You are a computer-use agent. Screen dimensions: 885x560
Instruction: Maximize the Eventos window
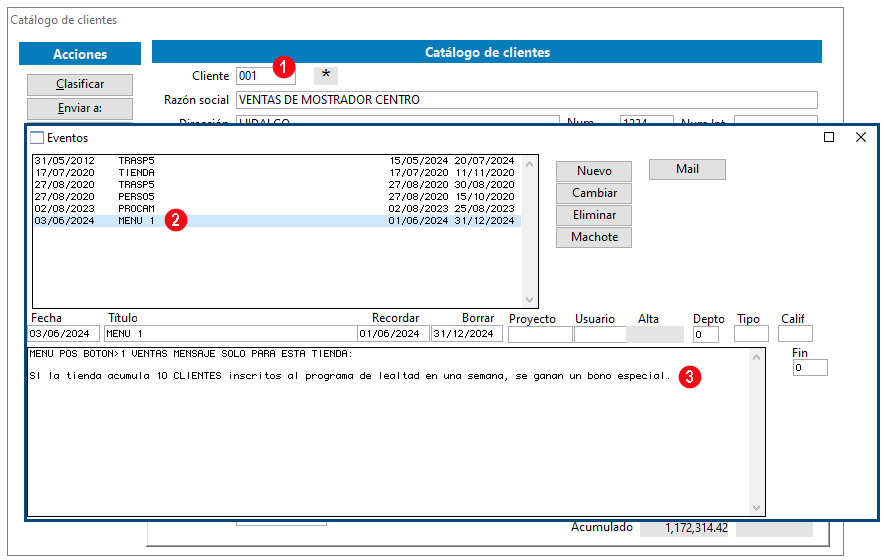pyautogui.click(x=829, y=137)
